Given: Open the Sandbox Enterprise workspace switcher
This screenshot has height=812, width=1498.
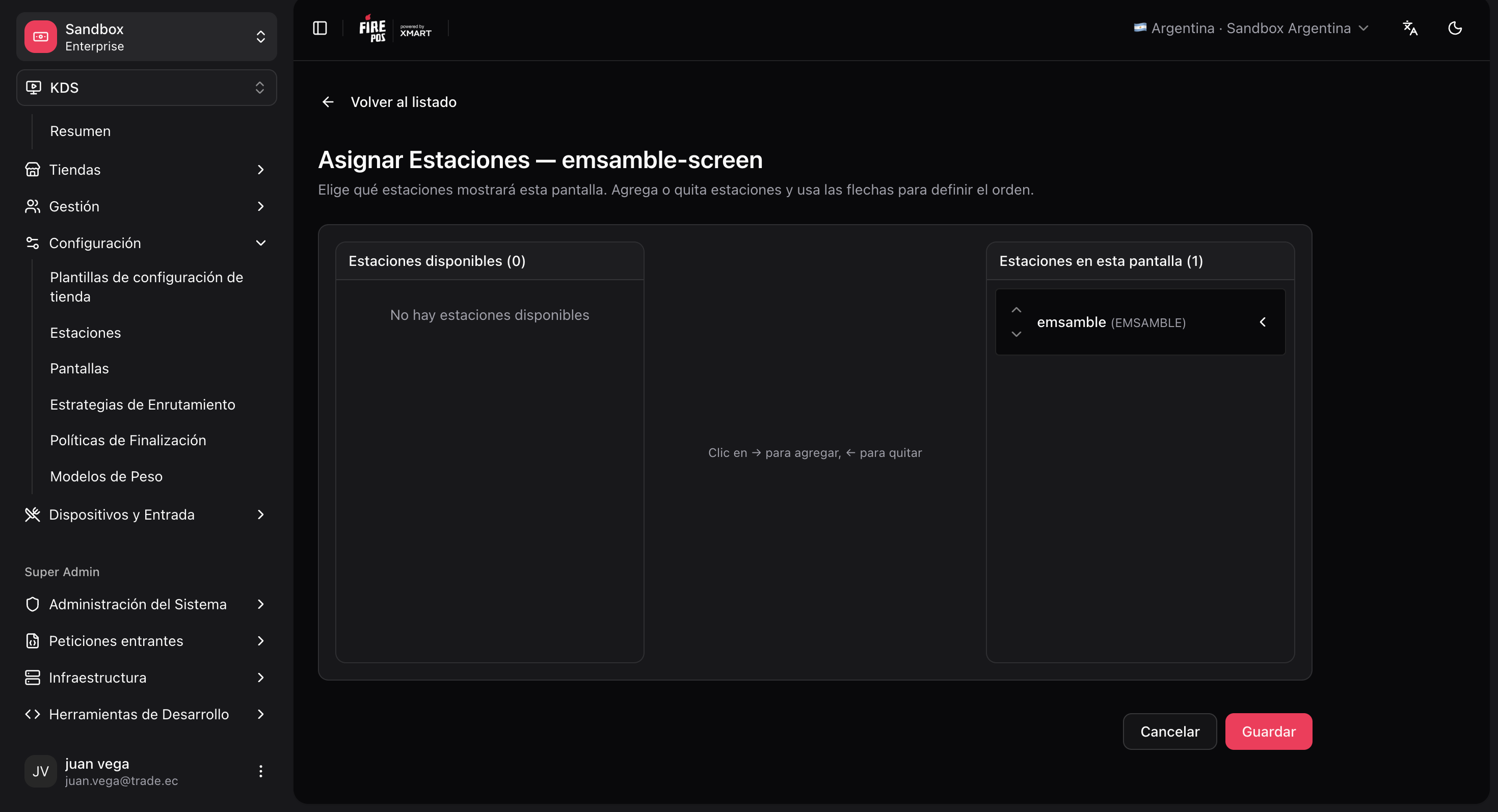Looking at the screenshot, I should click(x=147, y=37).
